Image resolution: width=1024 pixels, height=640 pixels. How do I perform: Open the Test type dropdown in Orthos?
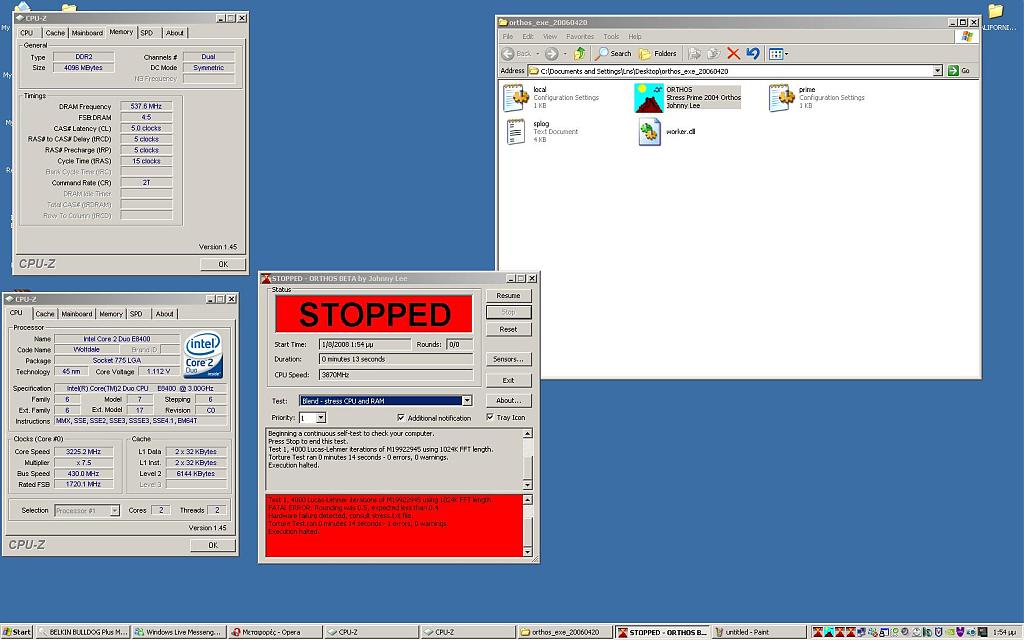tap(467, 400)
